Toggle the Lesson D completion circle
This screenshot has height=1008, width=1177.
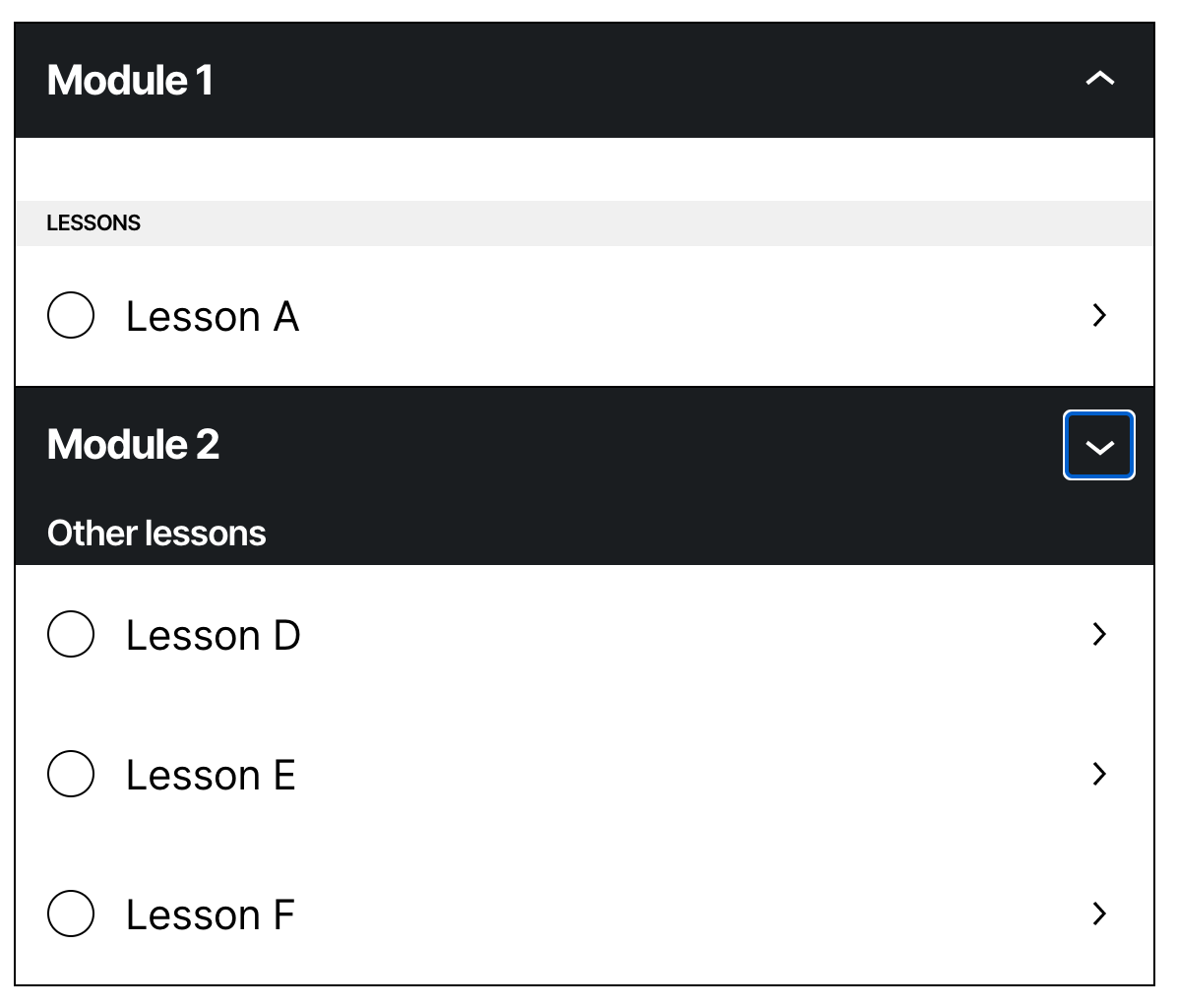tap(71, 634)
